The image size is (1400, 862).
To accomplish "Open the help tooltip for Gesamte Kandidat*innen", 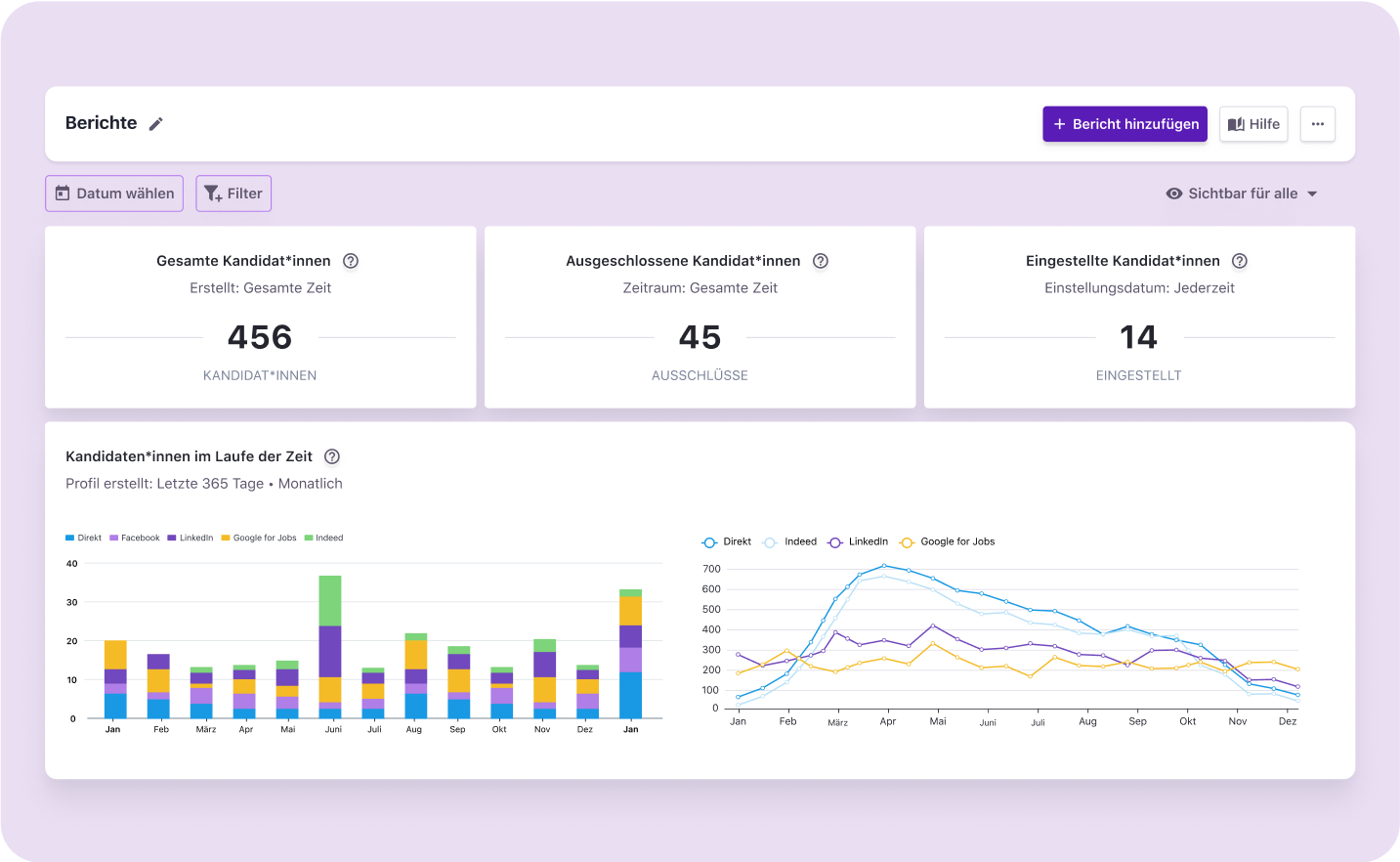I will point(351,261).
